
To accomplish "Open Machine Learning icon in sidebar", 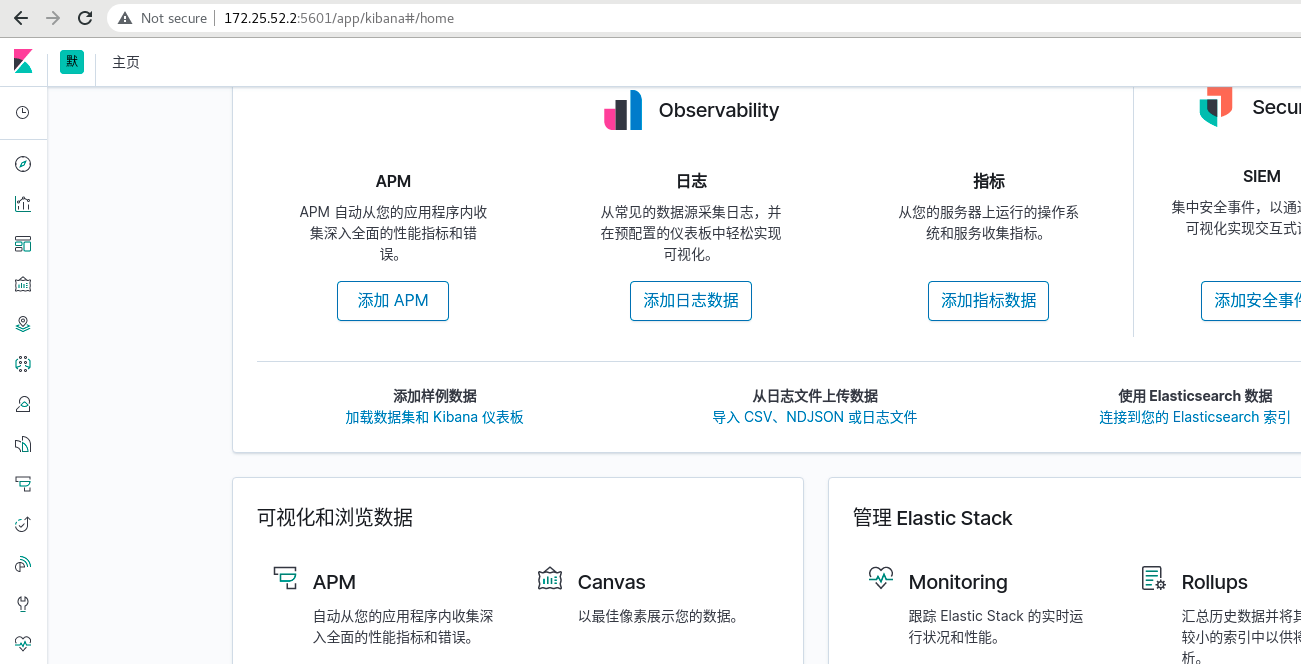I will (23, 364).
